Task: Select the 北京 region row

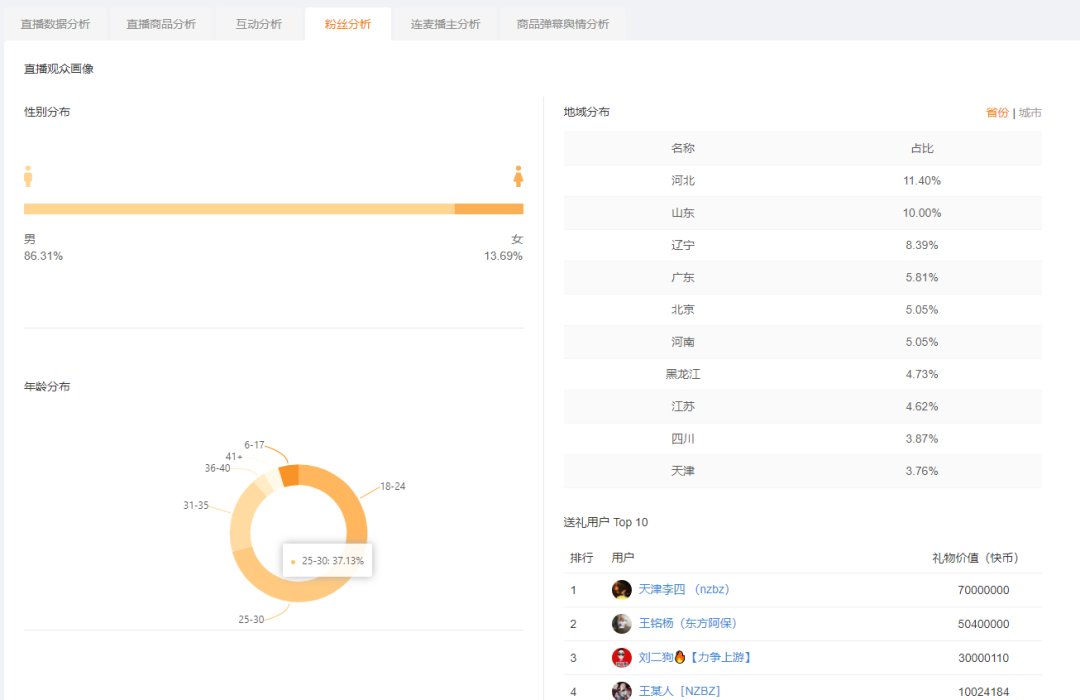Action: tap(802, 310)
